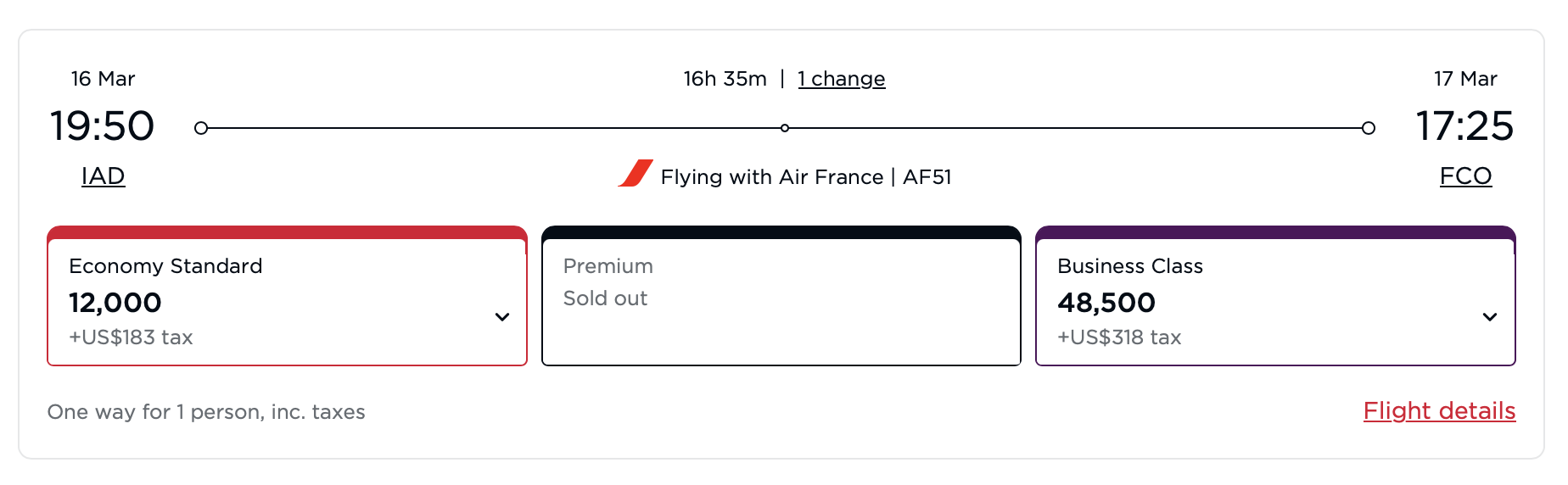Click the purple Business Class header bar
This screenshot has height=485, width=1568.
[x=1275, y=232]
